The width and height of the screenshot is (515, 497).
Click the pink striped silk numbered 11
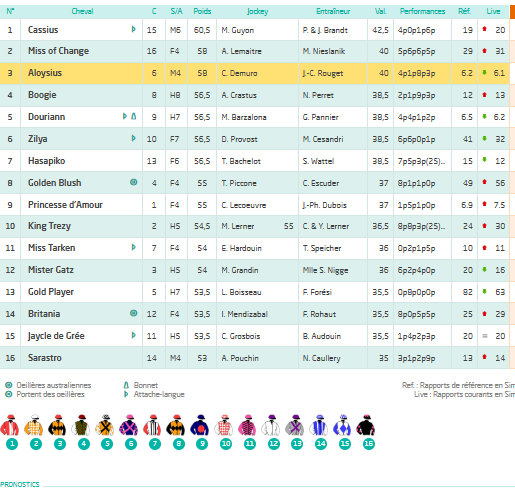pyautogui.click(x=247, y=426)
